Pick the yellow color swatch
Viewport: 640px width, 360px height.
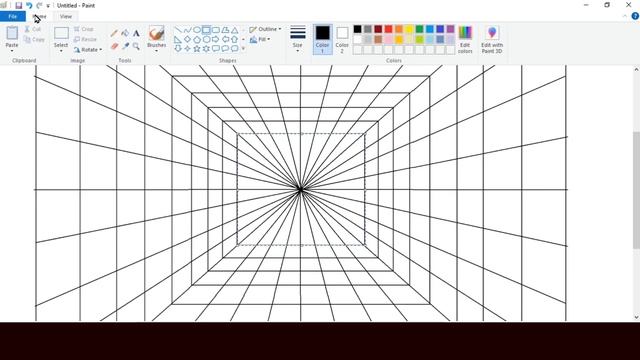pos(409,29)
